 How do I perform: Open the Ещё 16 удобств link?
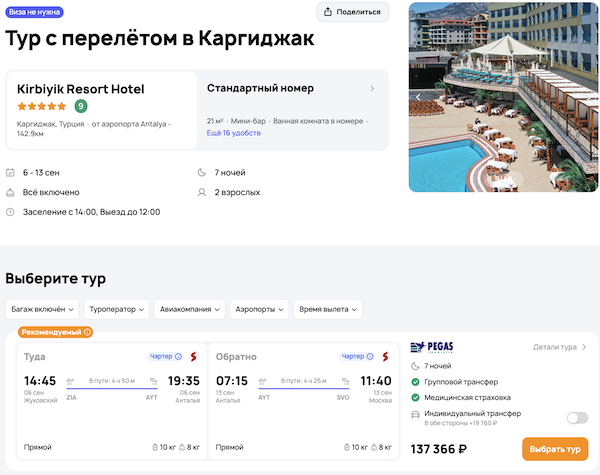[x=232, y=132]
